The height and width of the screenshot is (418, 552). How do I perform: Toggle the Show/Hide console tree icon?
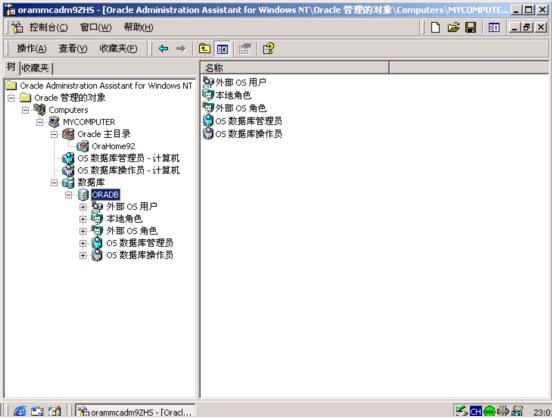pyautogui.click(x=222, y=49)
